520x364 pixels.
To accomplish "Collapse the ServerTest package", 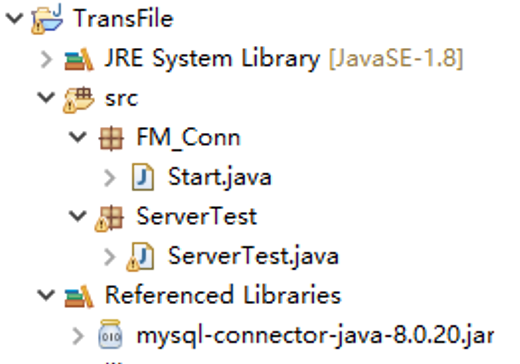I will tap(78, 216).
